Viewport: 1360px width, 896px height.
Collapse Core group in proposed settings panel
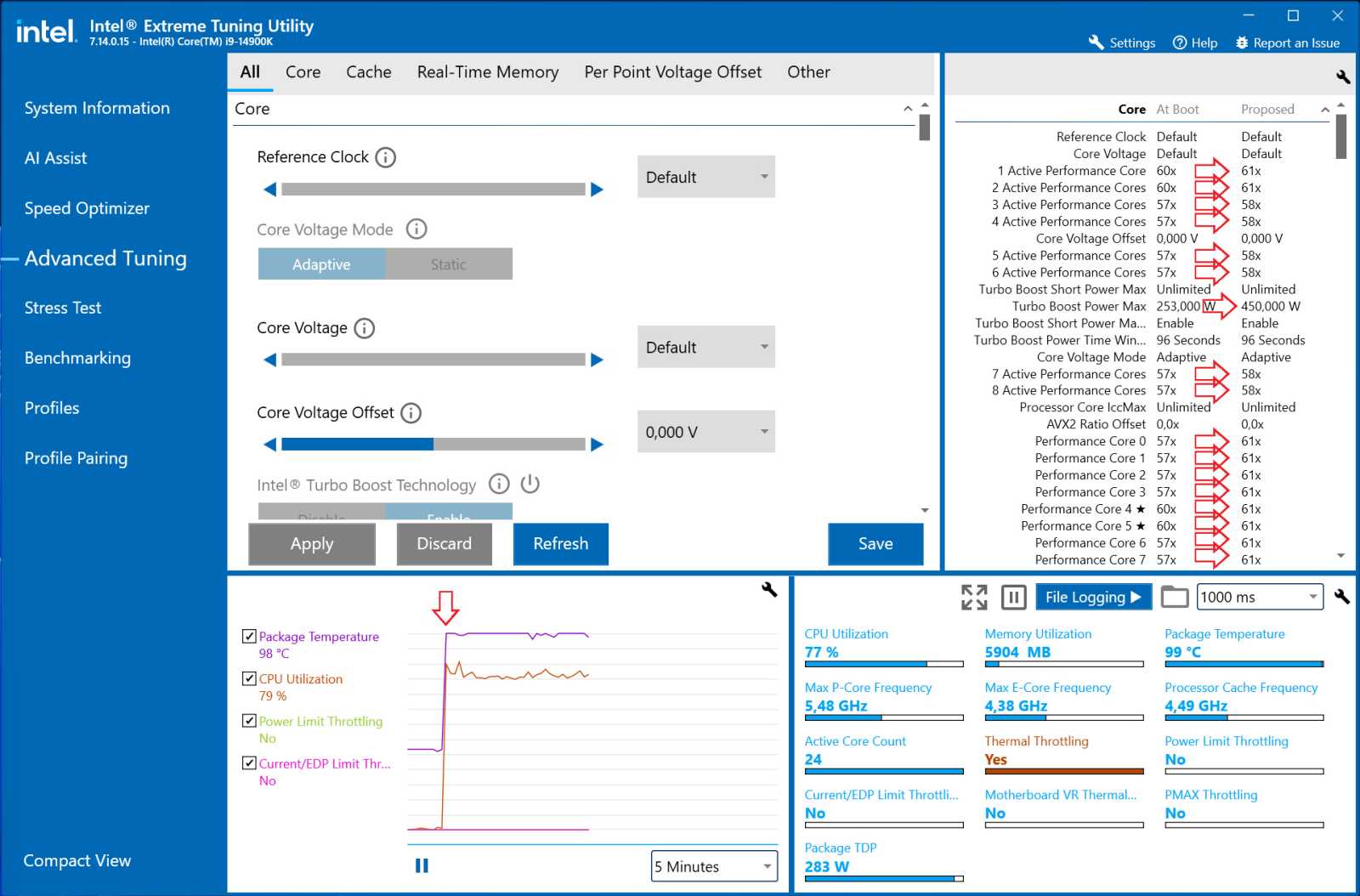click(x=1324, y=110)
